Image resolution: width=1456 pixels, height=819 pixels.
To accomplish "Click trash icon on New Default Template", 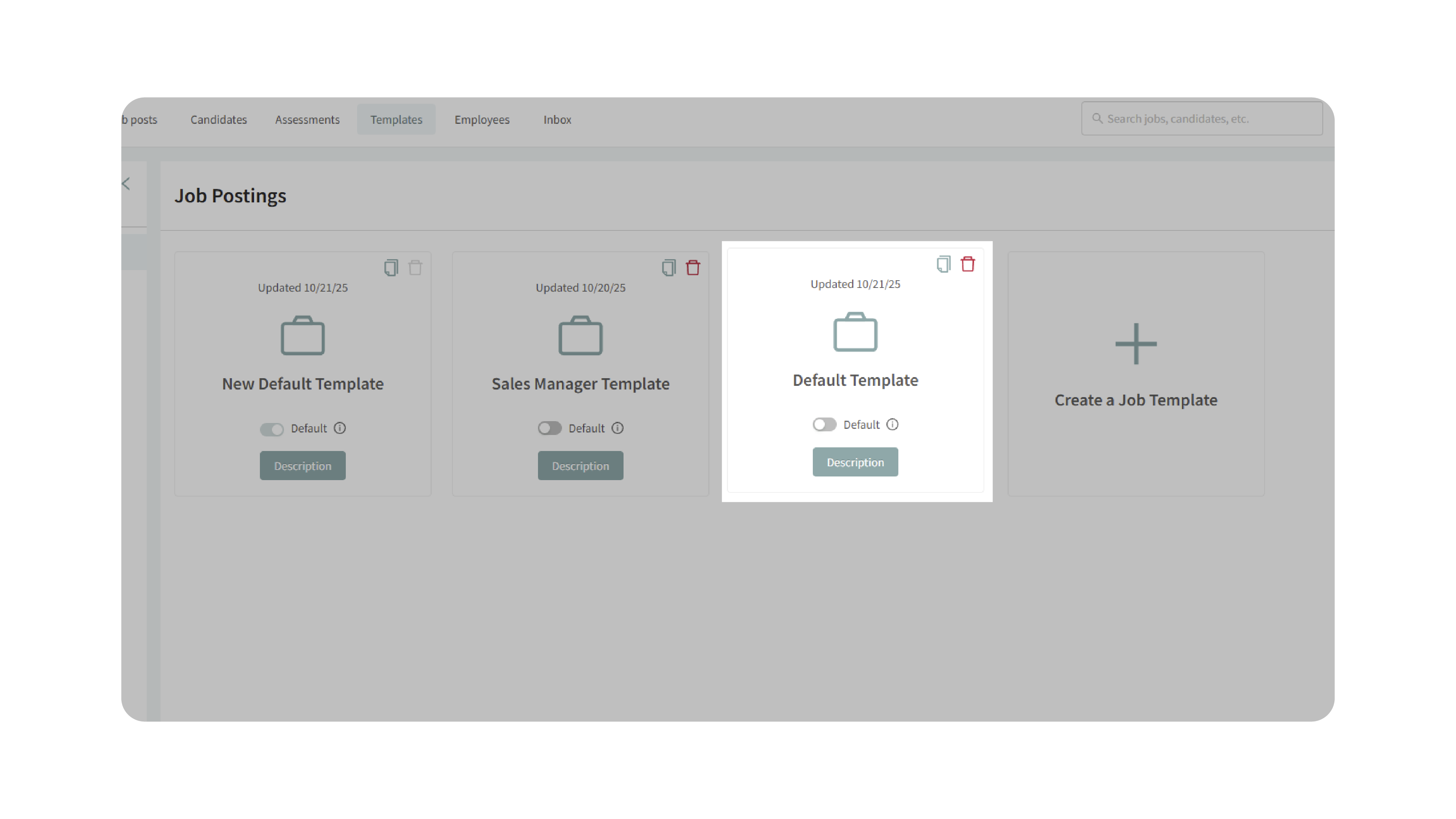I will coord(415,267).
